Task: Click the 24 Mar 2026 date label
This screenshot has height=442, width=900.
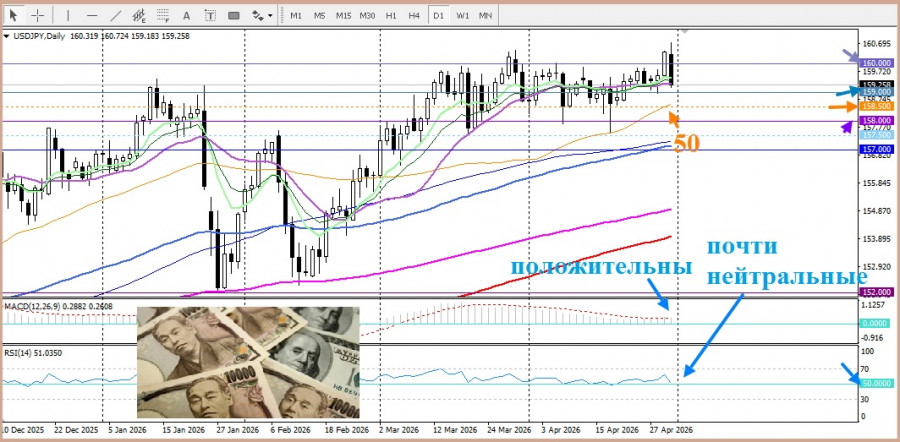Action: (x=510, y=429)
